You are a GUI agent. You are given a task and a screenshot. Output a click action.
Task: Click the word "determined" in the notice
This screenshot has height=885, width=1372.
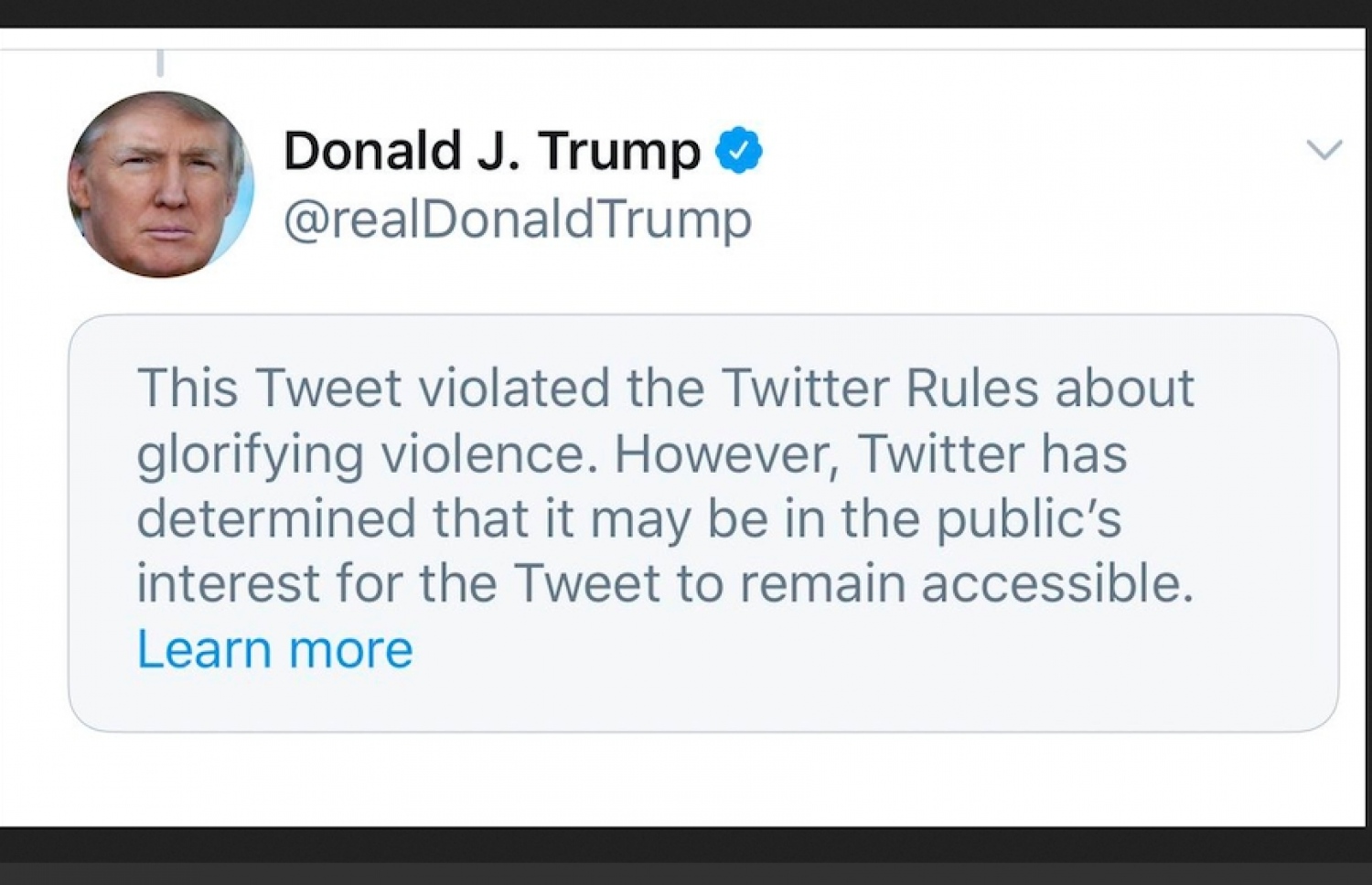pos(276,518)
